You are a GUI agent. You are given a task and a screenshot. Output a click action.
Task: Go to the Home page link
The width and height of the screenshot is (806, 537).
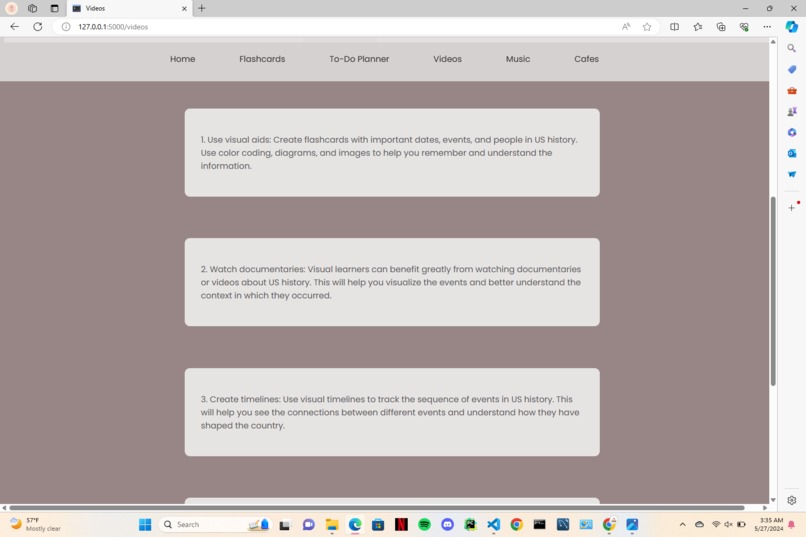click(182, 59)
